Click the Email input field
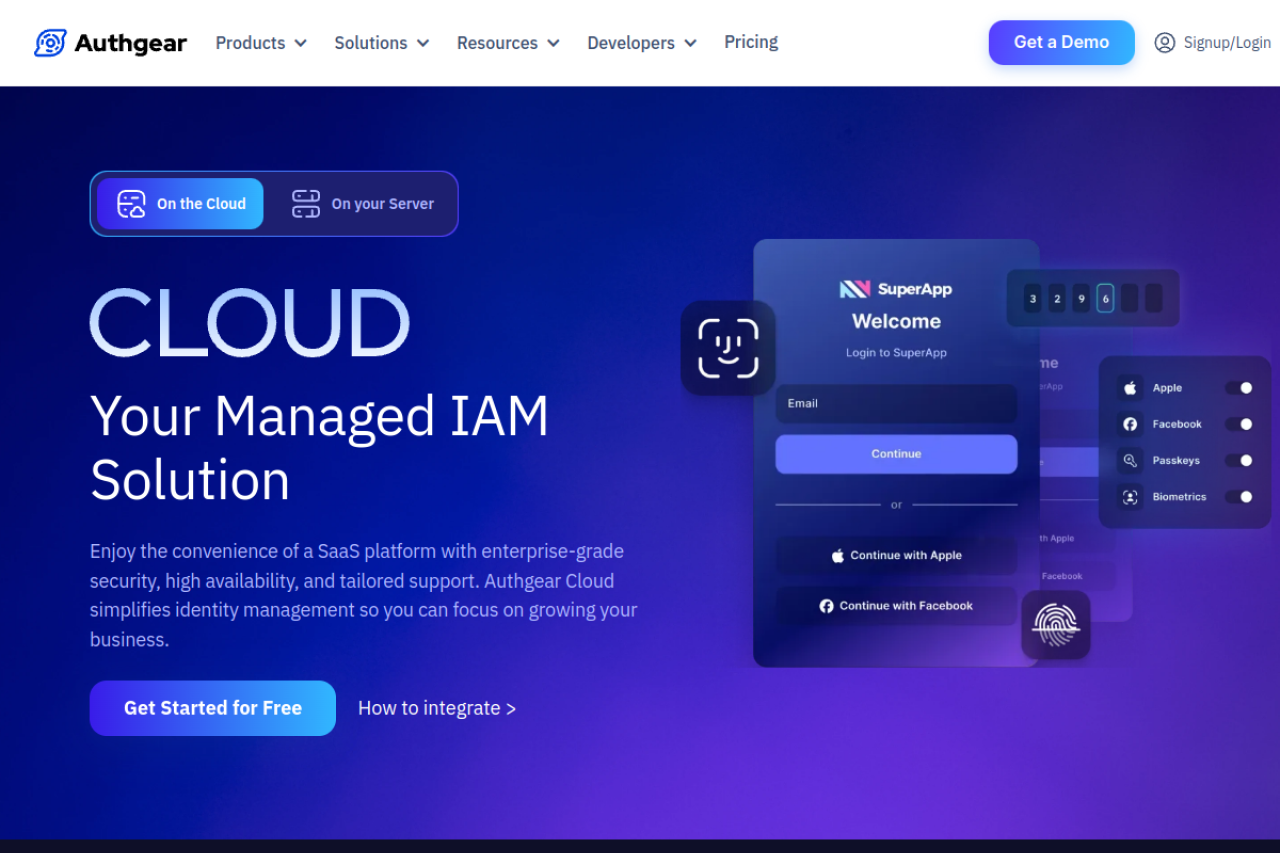The width and height of the screenshot is (1280, 853). pos(896,403)
